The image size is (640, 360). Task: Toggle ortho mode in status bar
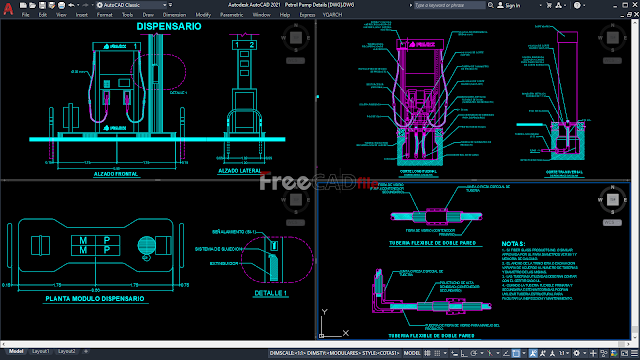(x=464, y=353)
